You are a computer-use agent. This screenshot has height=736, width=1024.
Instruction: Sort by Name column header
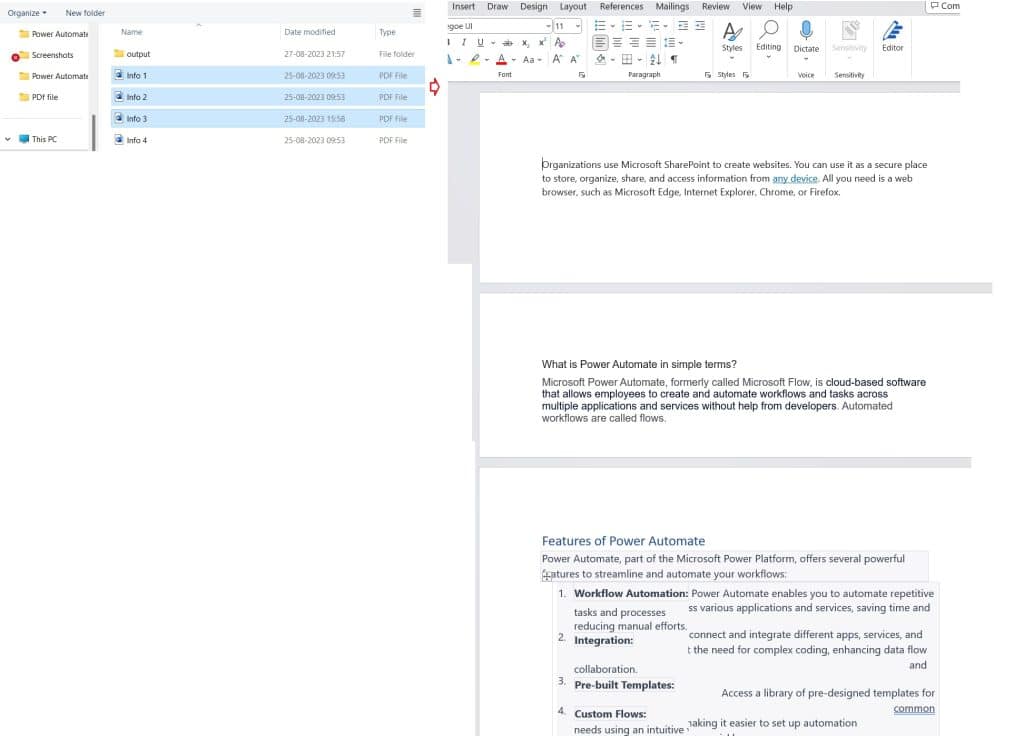131,32
